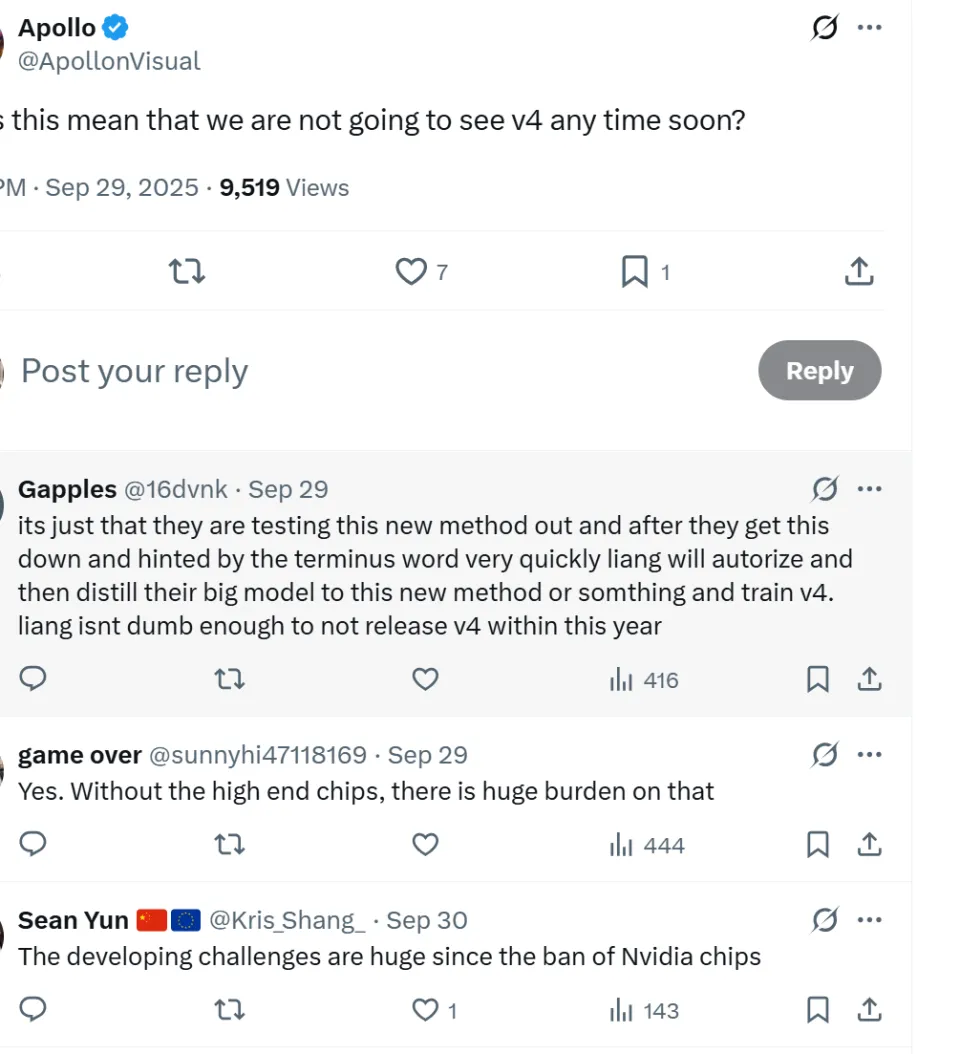Repost Apollo's main post

click(x=187, y=271)
